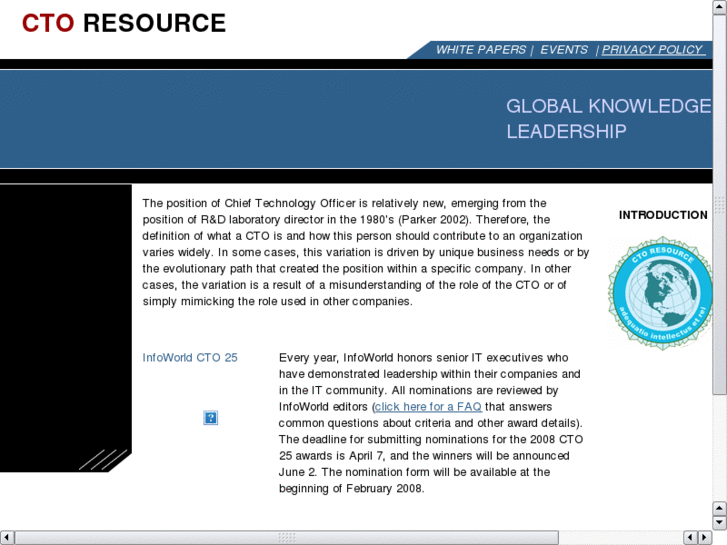This screenshot has width=727, height=545.
Task: Click the InfoWorld CTO 25 heading
Action: tap(190, 358)
